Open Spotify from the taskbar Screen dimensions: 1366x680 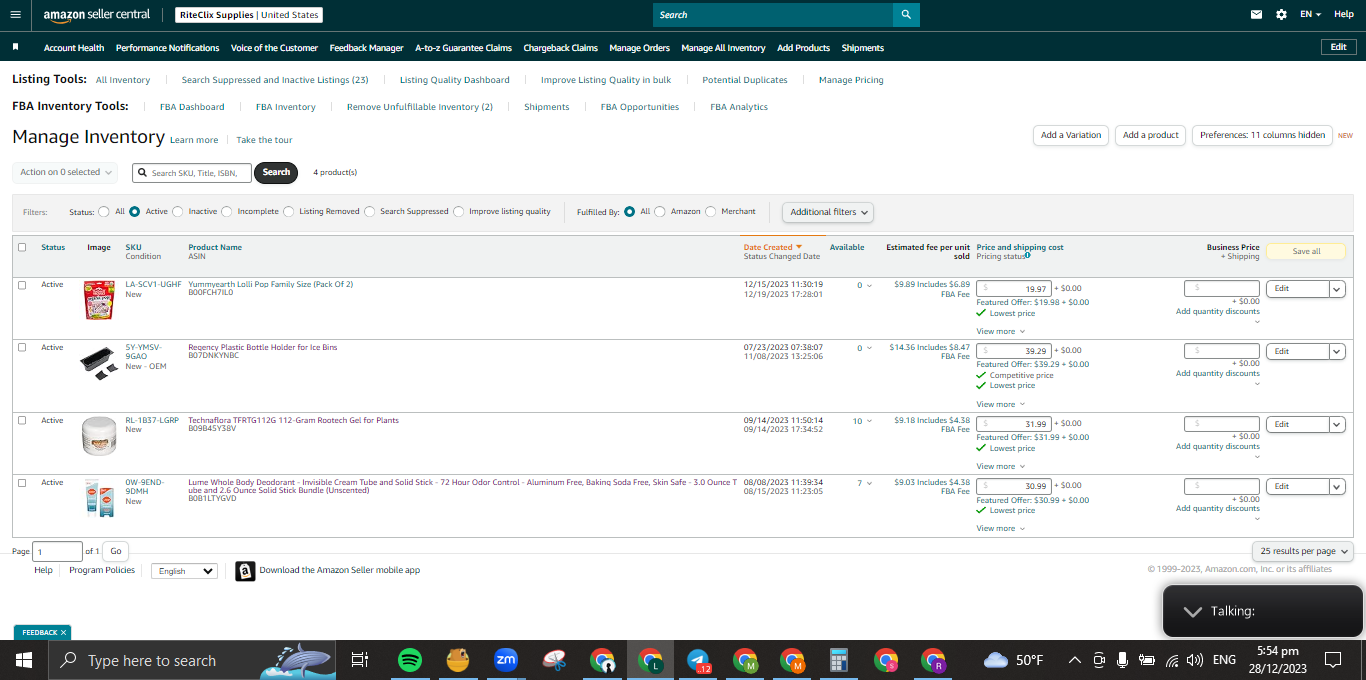point(409,660)
